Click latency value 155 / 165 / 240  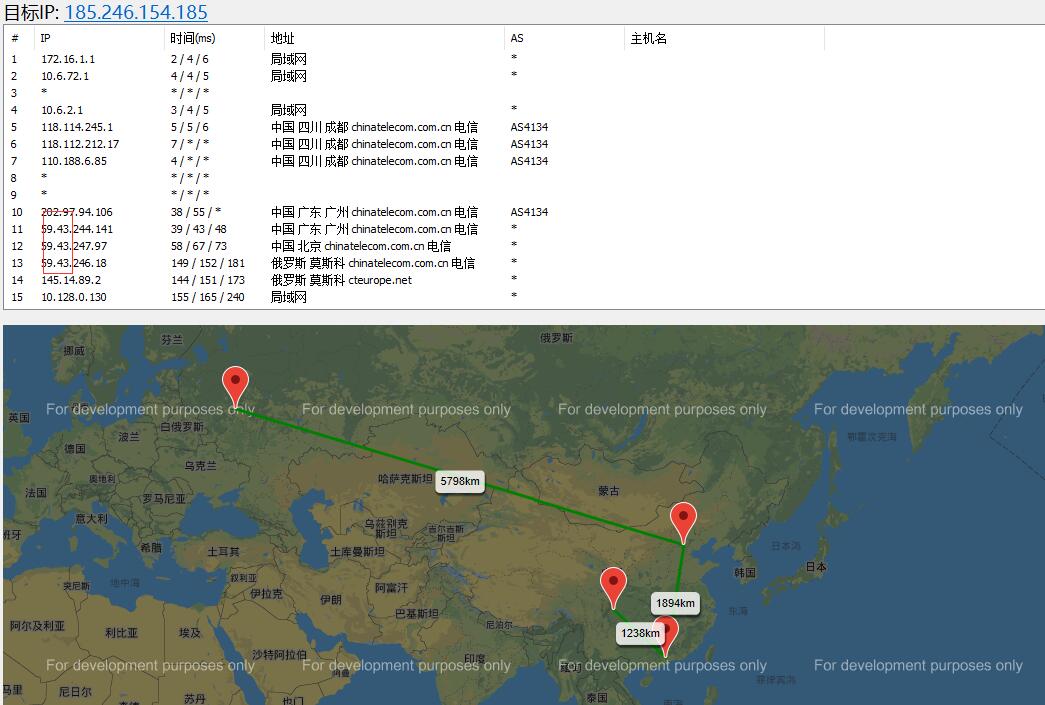(x=208, y=297)
